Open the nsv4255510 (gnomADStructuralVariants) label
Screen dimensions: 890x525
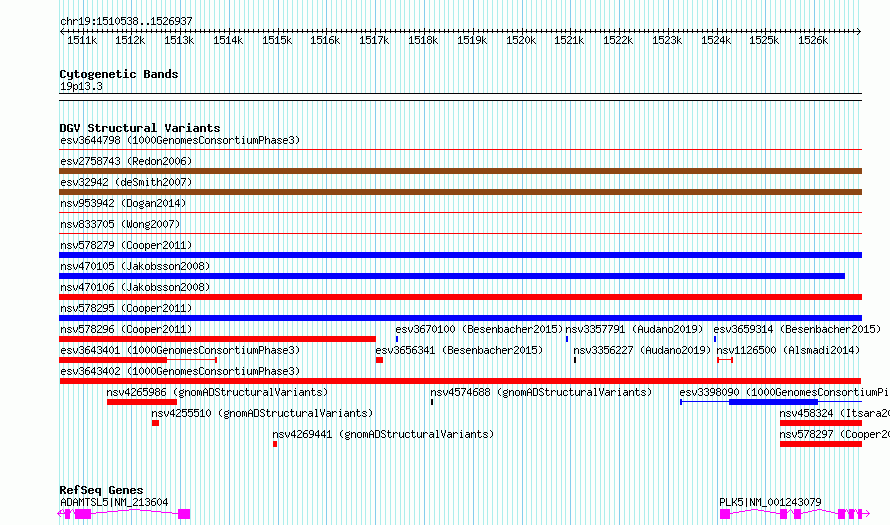click(262, 413)
